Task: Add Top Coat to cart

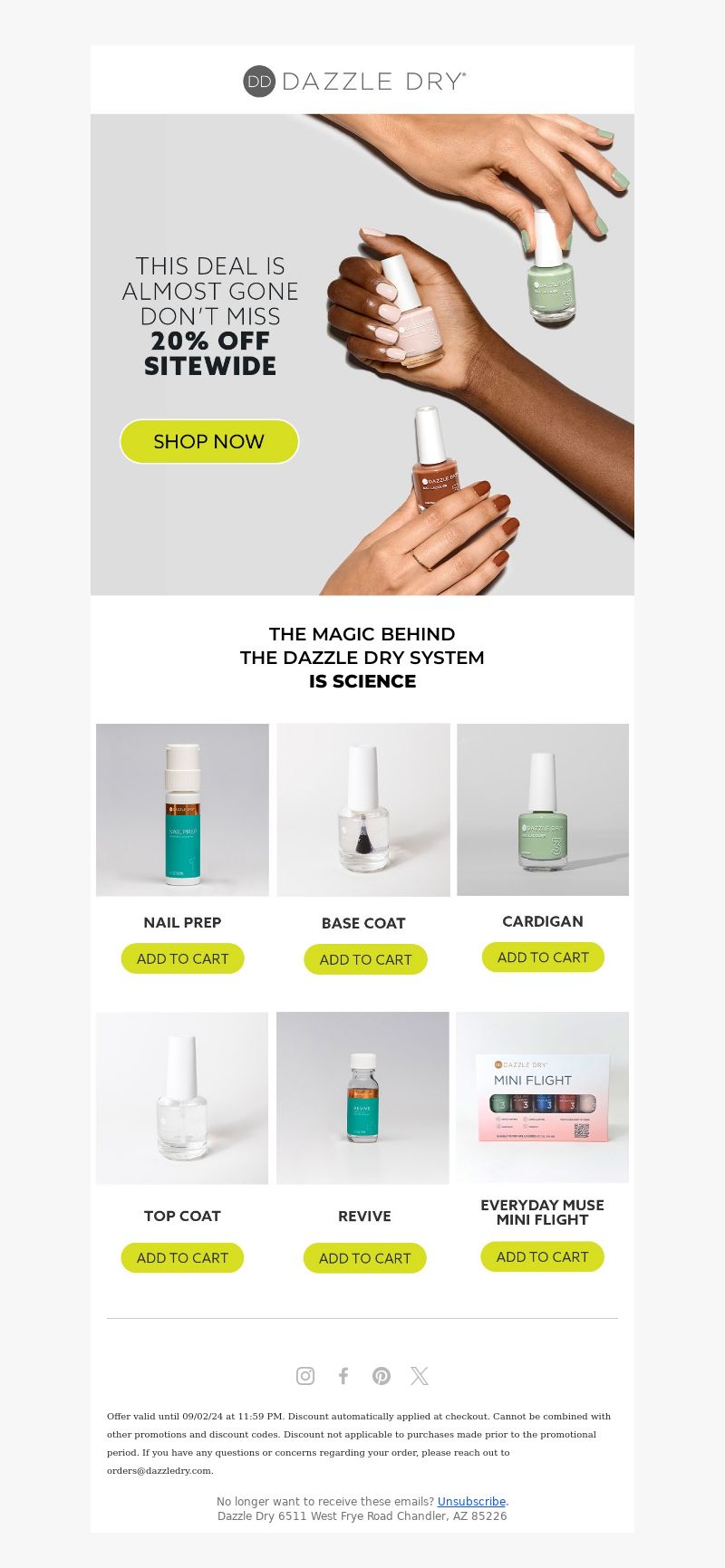Action: [182, 1257]
